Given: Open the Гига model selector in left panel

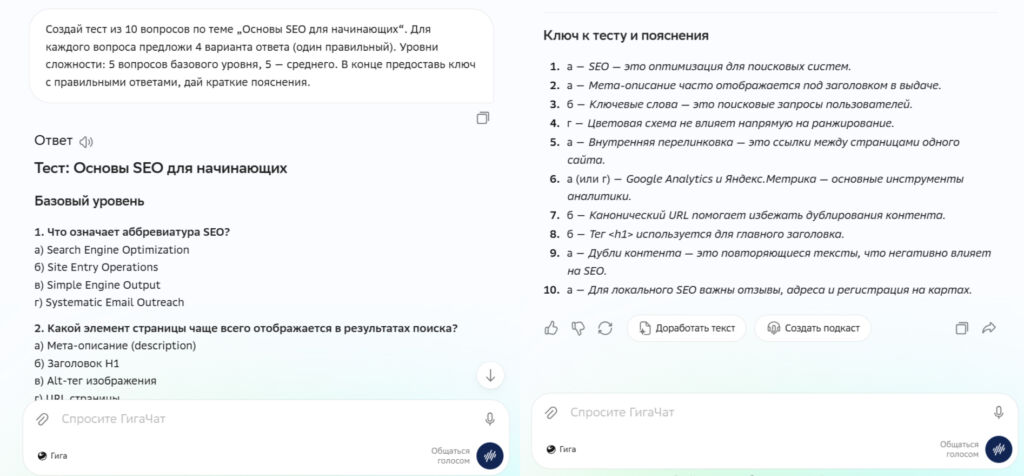Looking at the screenshot, I should pyautogui.click(x=52, y=455).
